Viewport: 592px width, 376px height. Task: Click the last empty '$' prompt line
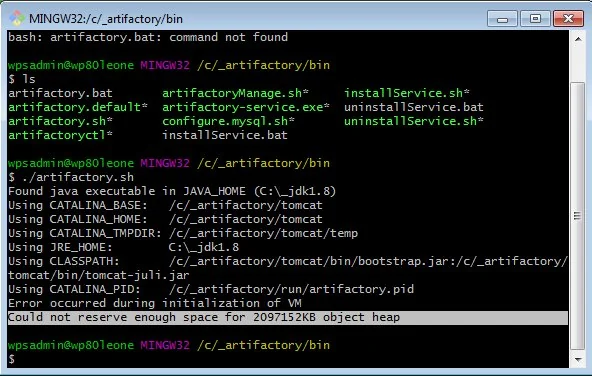point(12,359)
